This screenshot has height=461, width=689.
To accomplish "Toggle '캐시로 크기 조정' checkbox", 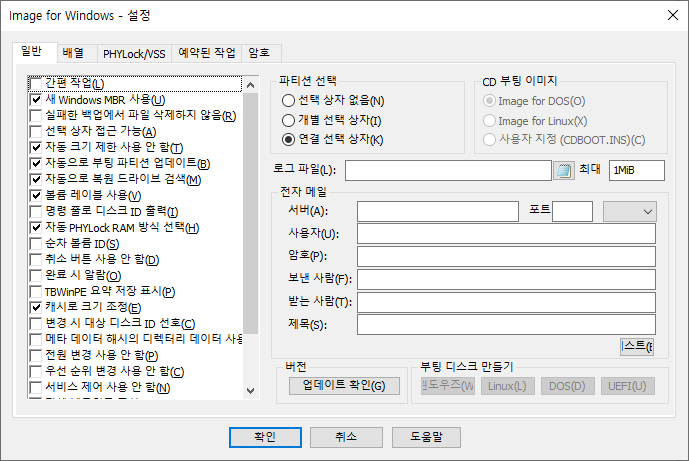I will [x=37, y=307].
